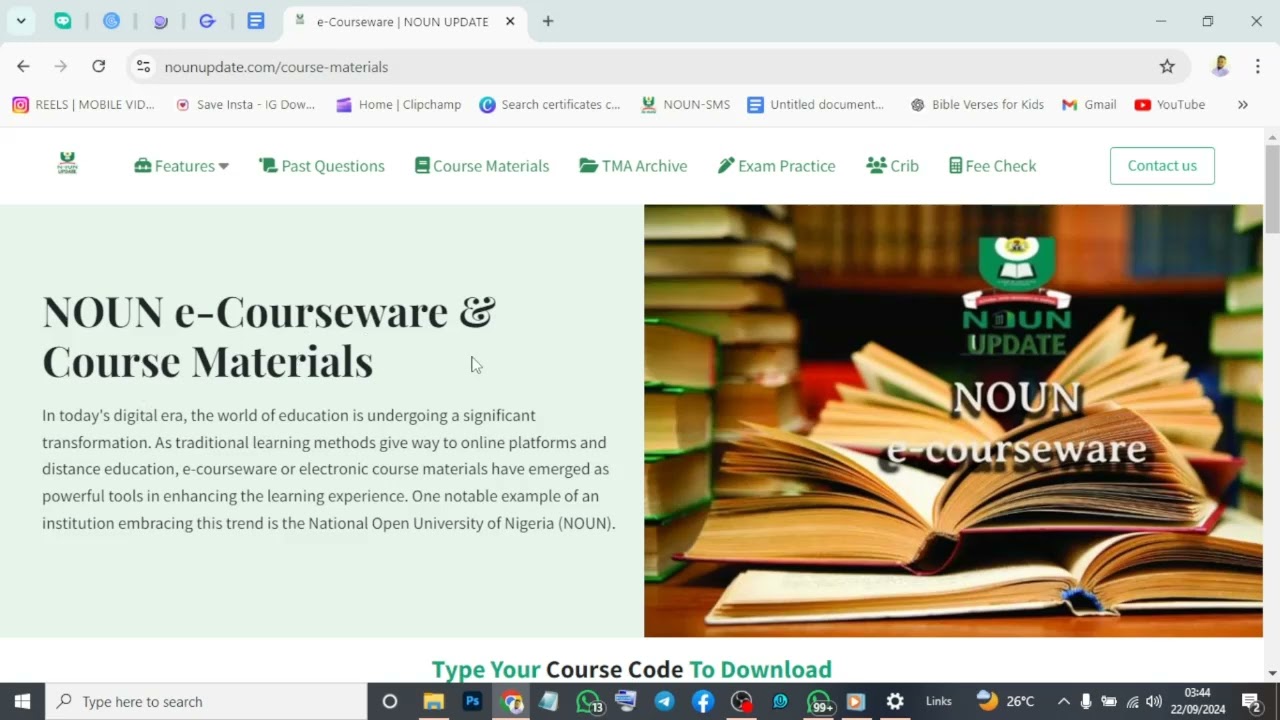Switch to the Google tab
The height and width of the screenshot is (720, 1280).
(x=207, y=21)
